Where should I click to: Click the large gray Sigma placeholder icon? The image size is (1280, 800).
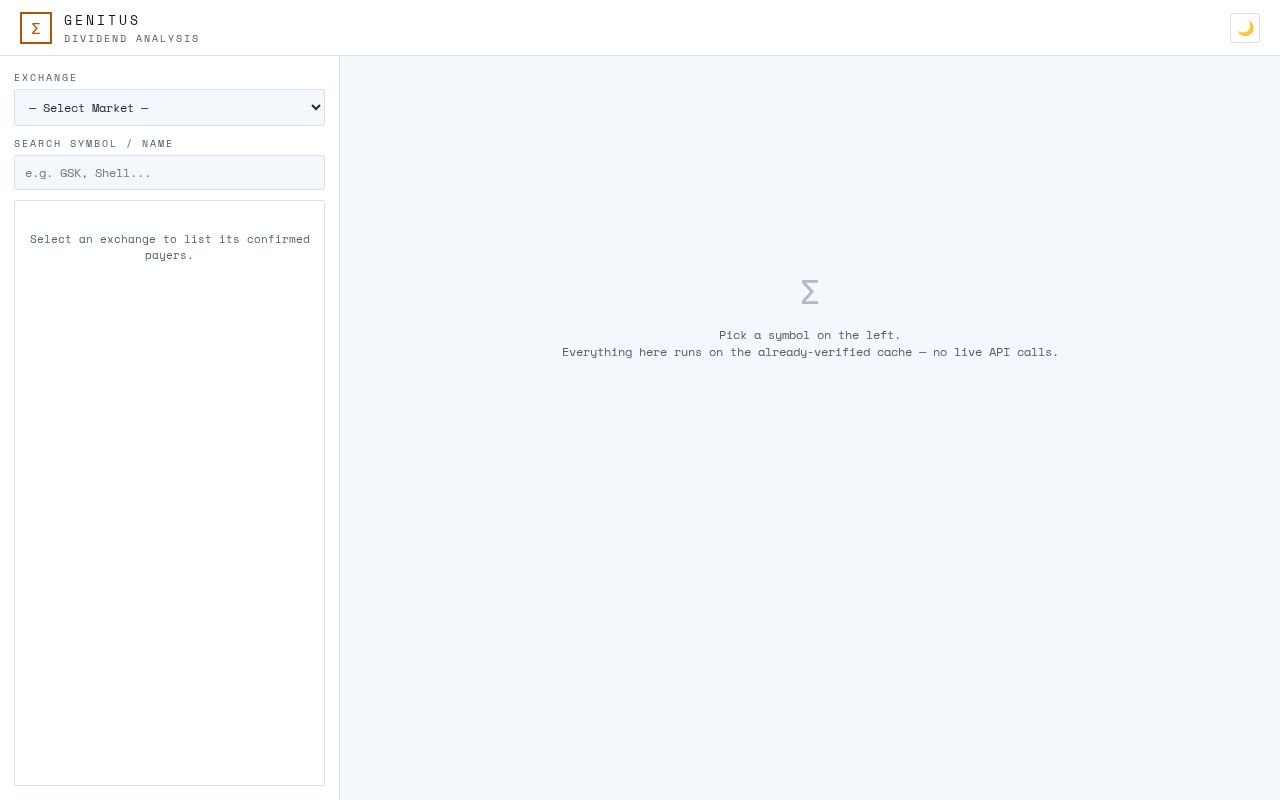810,292
